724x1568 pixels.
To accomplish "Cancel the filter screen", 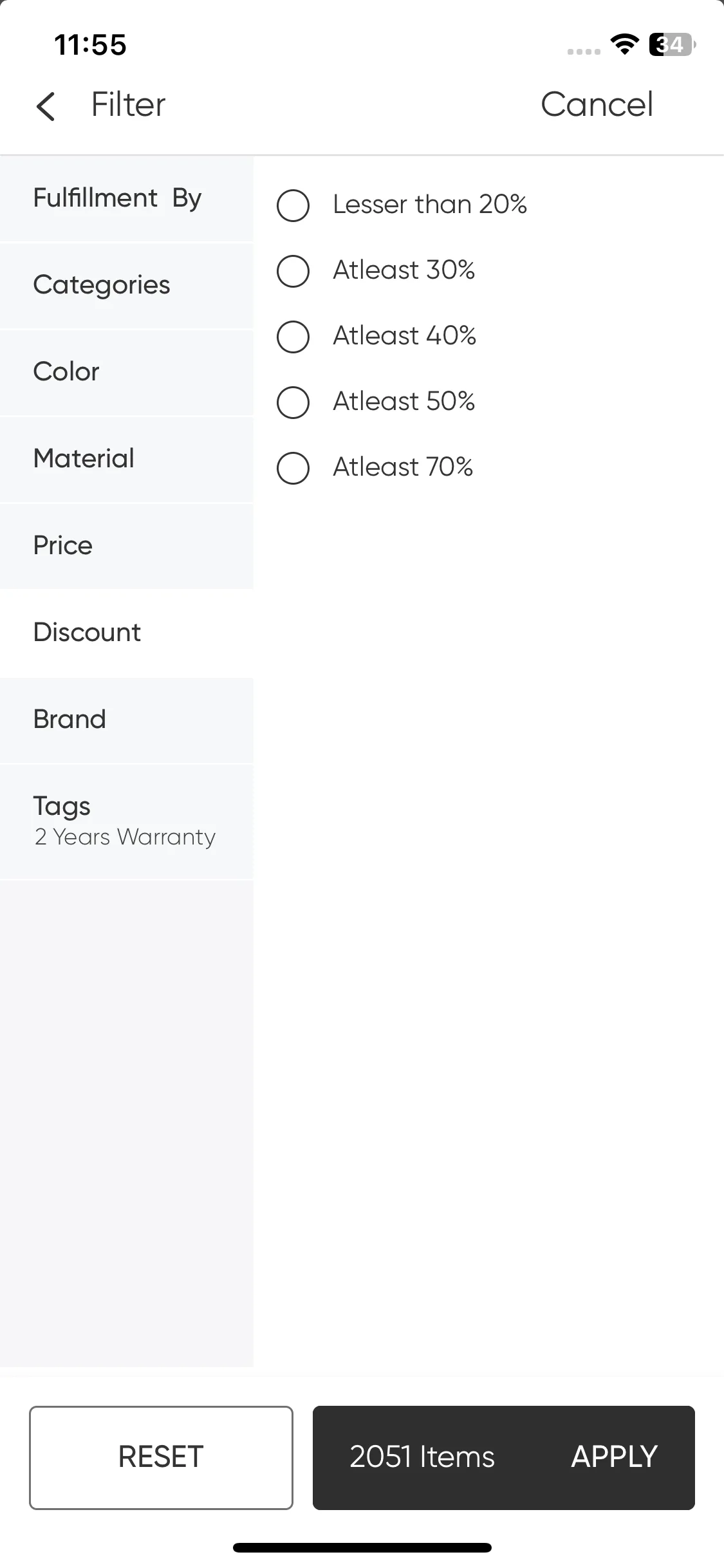I will pyautogui.click(x=597, y=104).
